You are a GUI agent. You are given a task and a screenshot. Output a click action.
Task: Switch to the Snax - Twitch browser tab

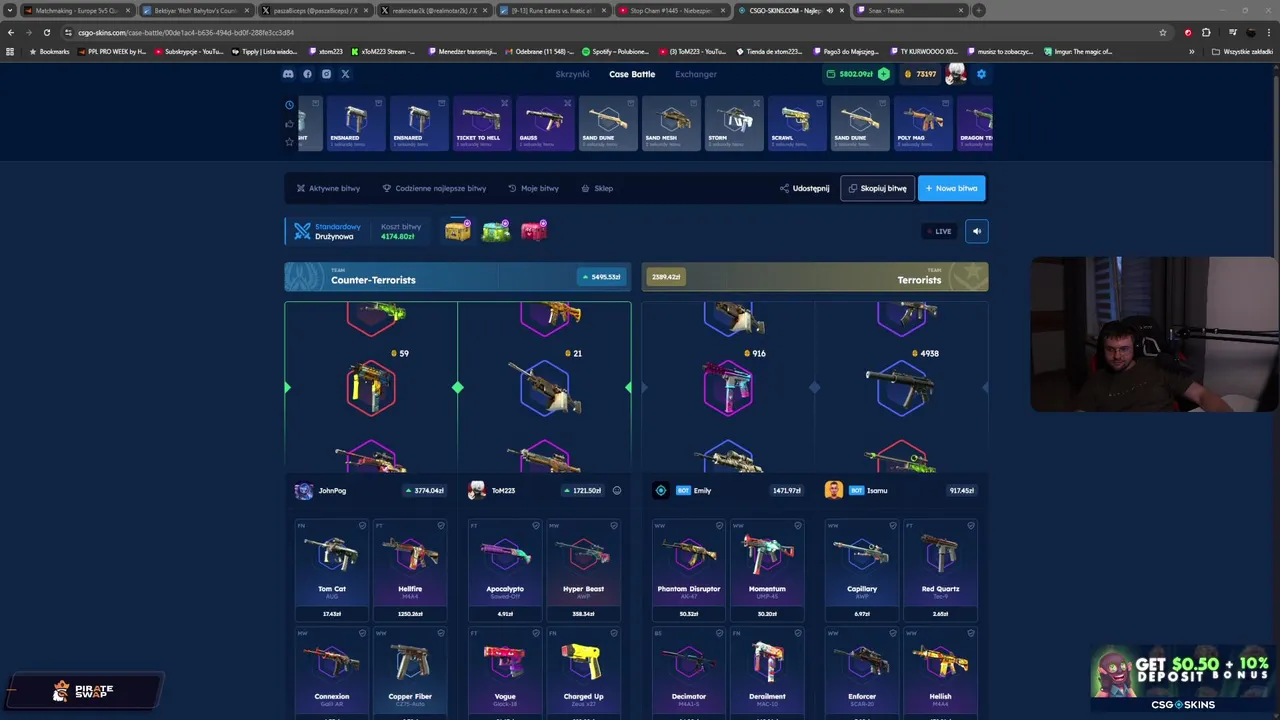click(911, 10)
